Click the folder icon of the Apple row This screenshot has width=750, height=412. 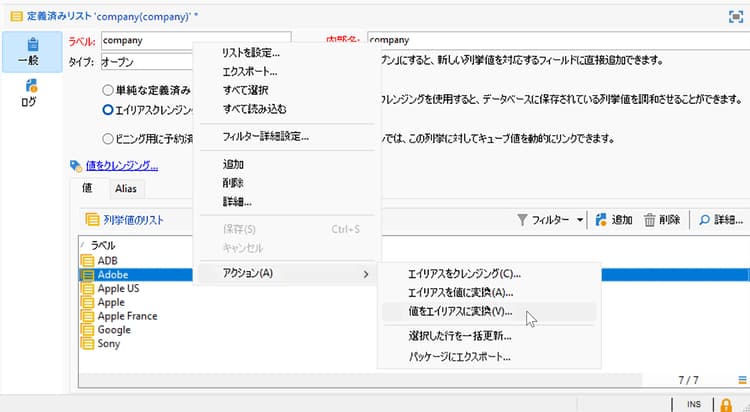(87, 302)
